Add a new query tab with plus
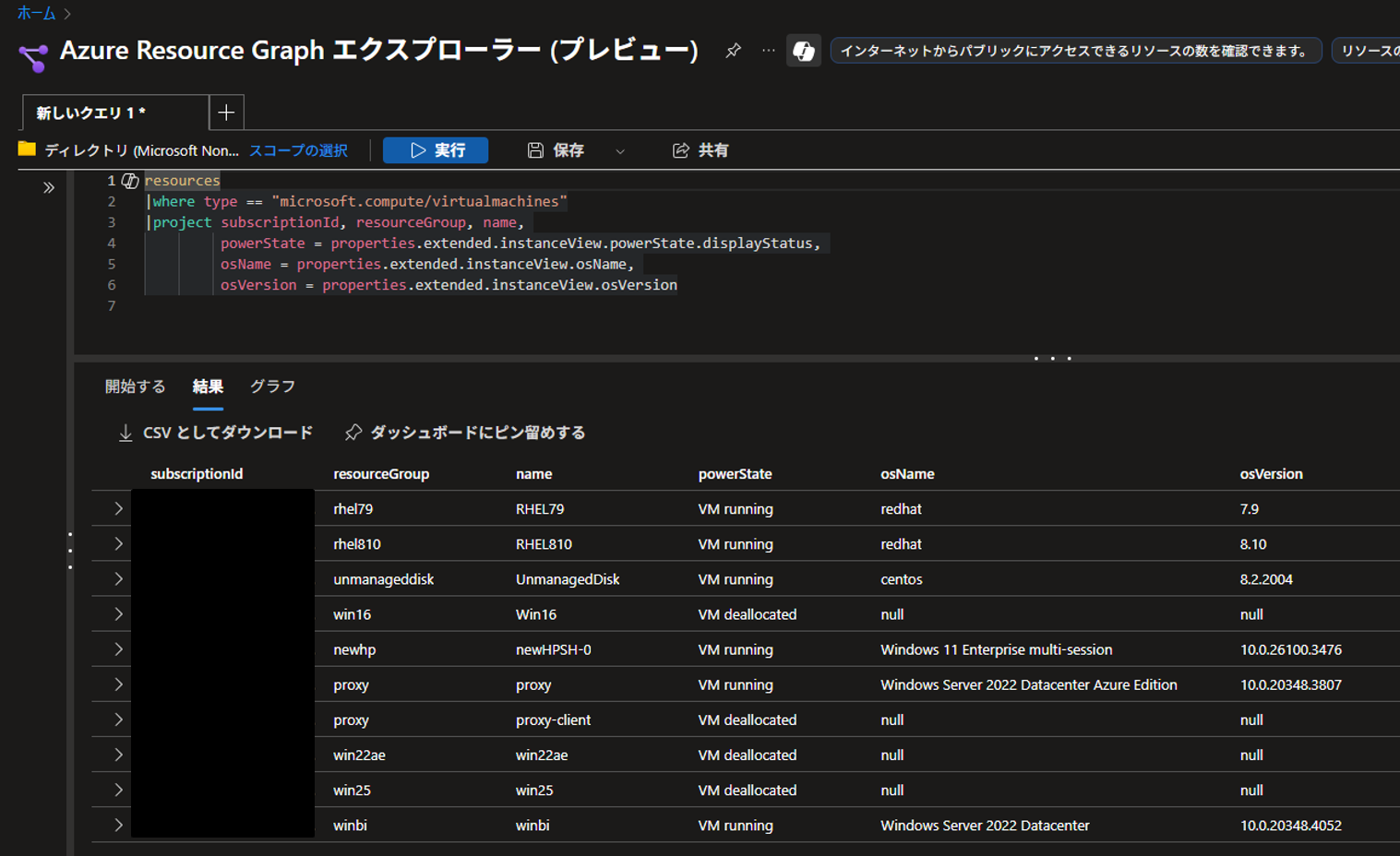This screenshot has width=1400, height=856. 226,113
